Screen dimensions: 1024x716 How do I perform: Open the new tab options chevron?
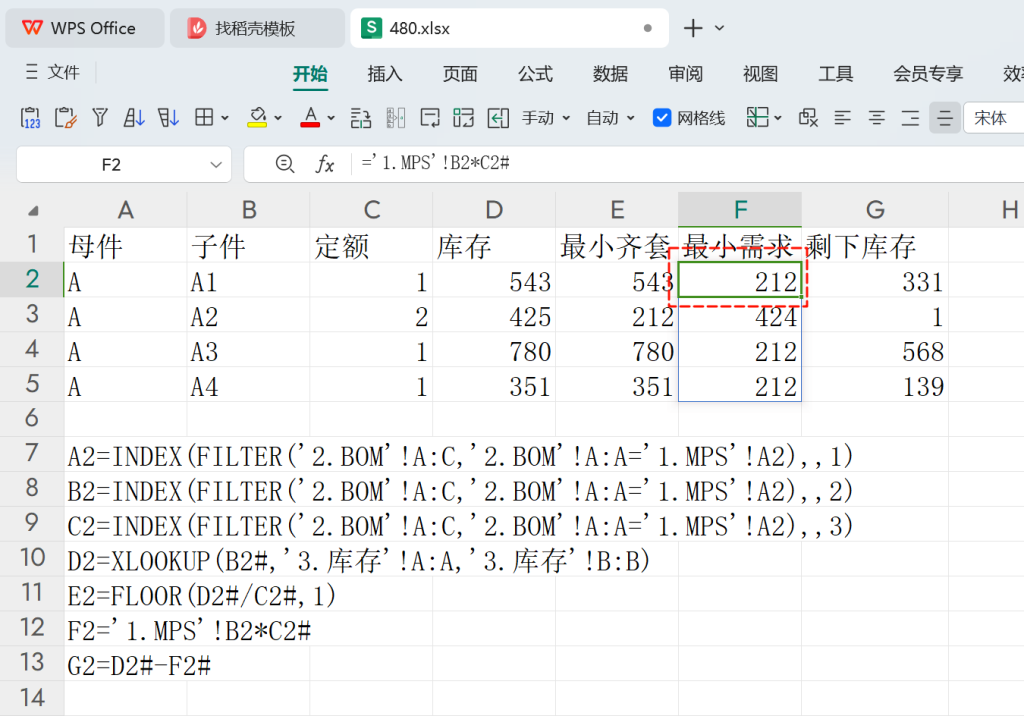pyautogui.click(x=719, y=28)
